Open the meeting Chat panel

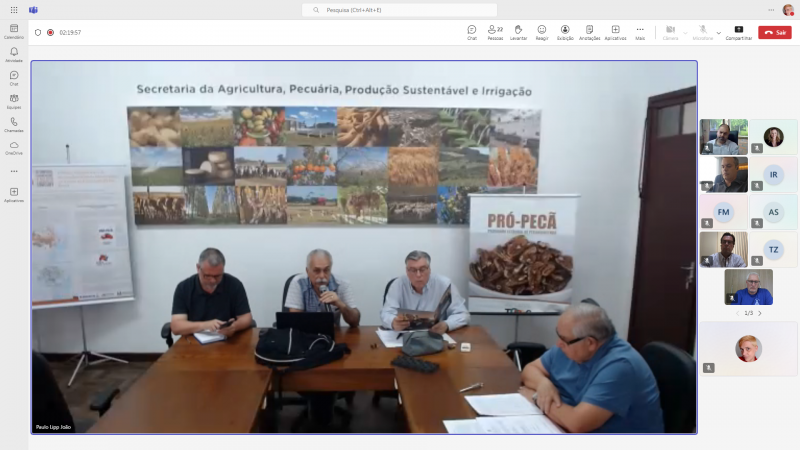coord(472,32)
